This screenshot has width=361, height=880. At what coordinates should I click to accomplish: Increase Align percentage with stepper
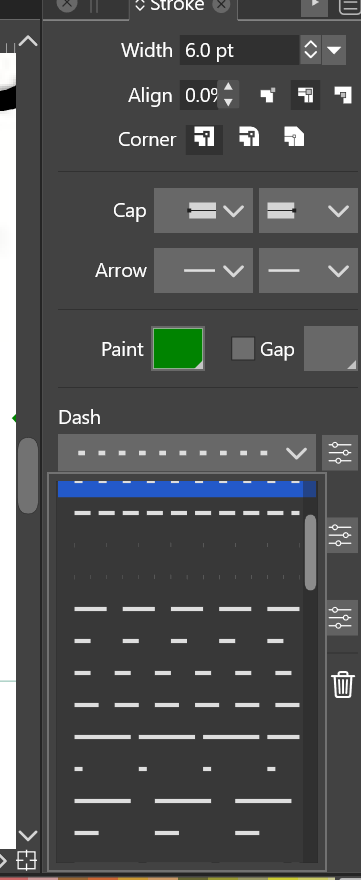click(x=228, y=88)
